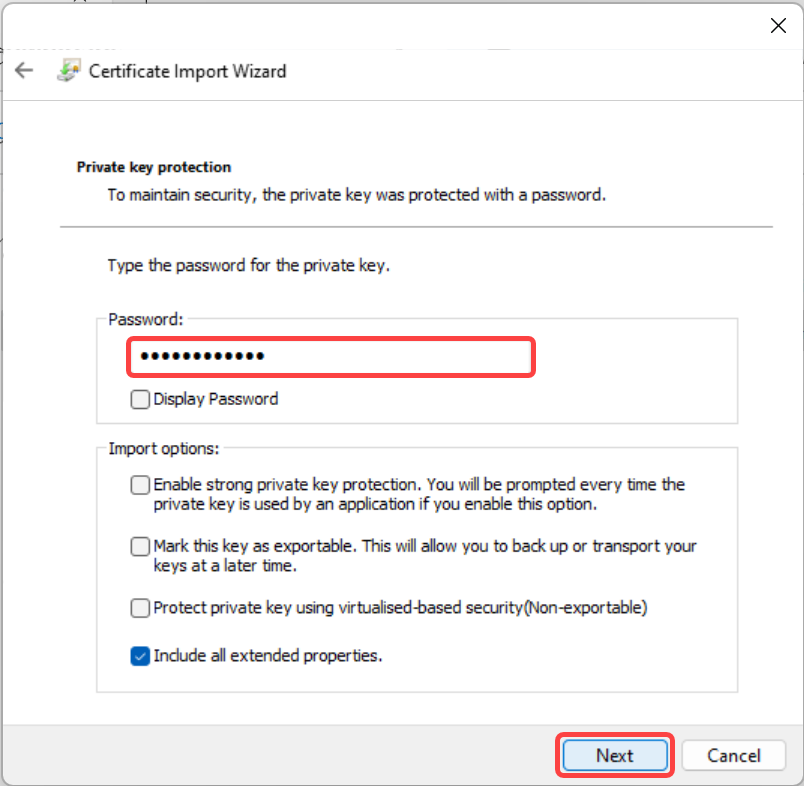Click the Certificate Import Wizard title text
This screenshot has height=786, width=804.
188,71
